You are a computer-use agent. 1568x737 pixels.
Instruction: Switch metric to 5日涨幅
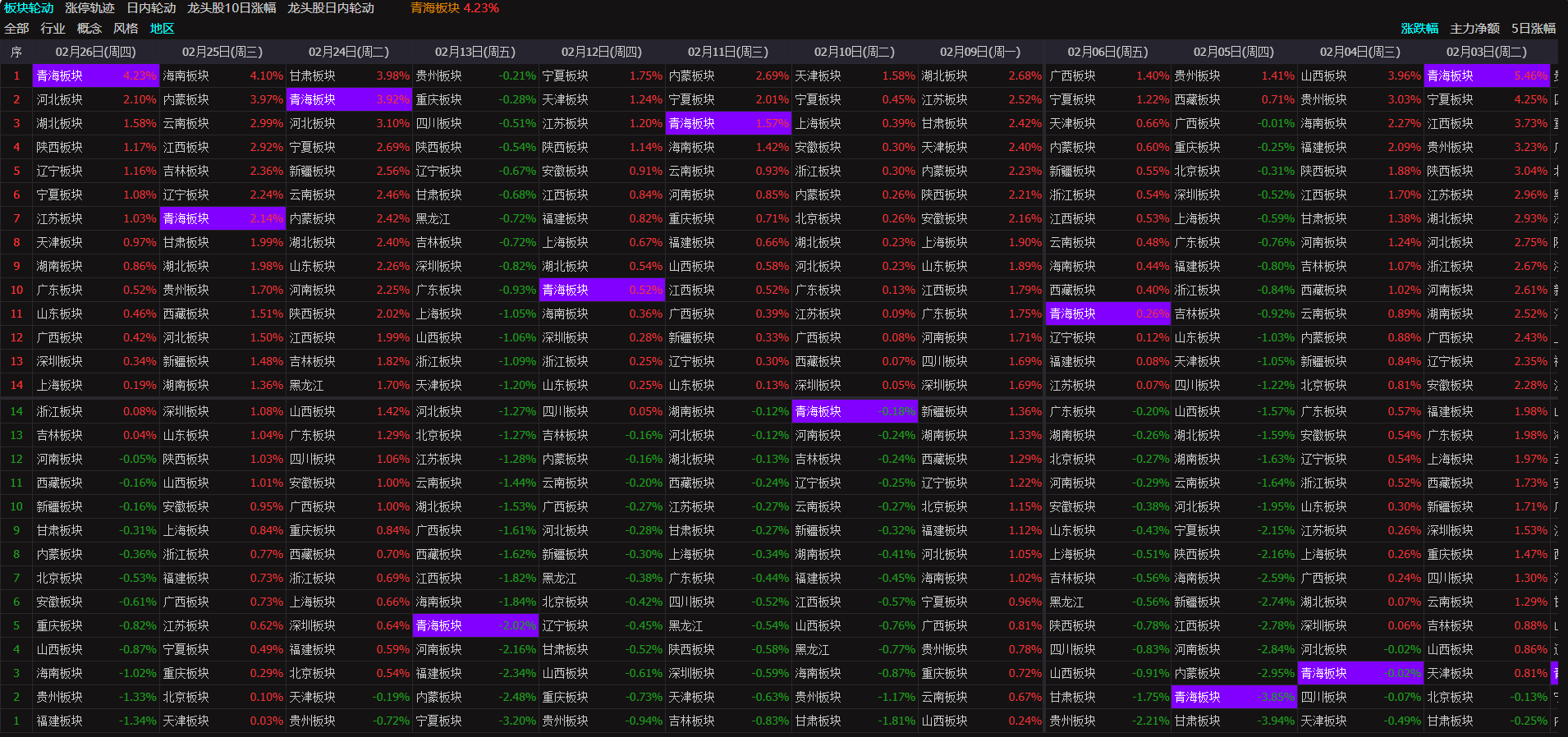click(1533, 29)
